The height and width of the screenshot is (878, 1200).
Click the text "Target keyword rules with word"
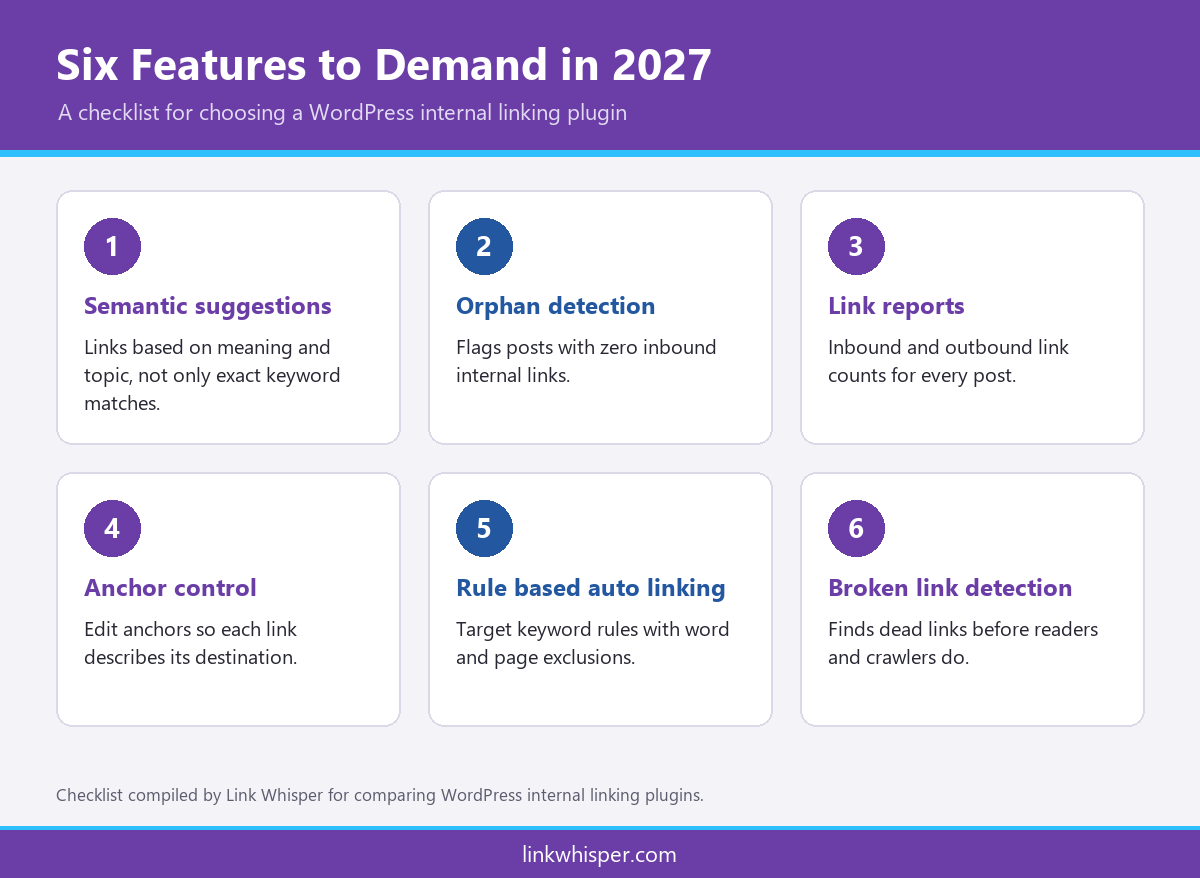tap(593, 630)
